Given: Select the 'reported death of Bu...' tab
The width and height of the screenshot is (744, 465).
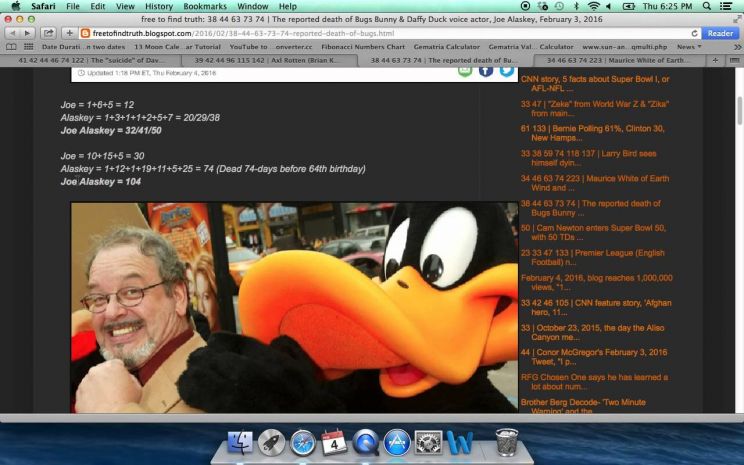Looking at the screenshot, I should (x=444, y=60).
